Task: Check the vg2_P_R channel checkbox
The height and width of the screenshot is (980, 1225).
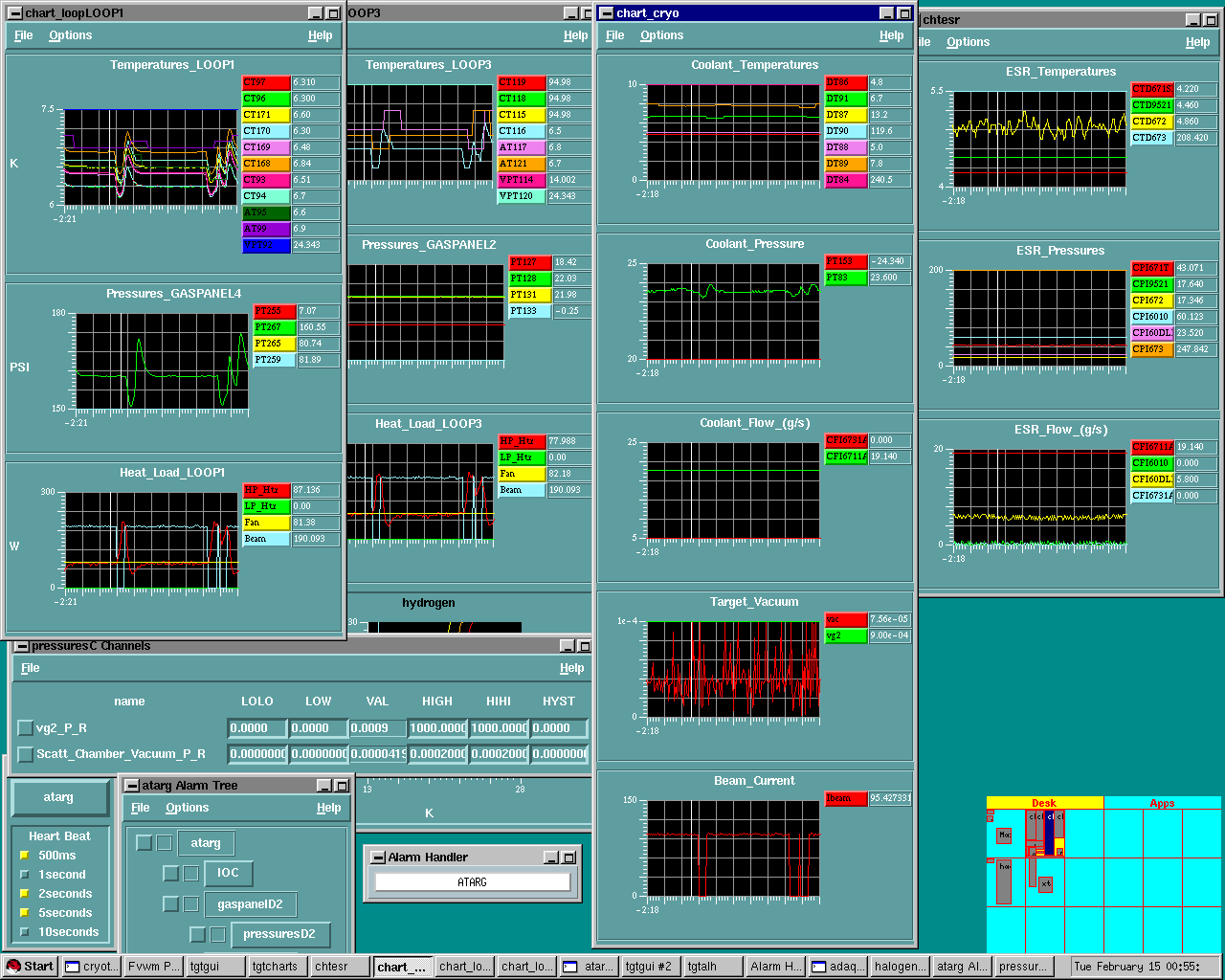Action: pos(26,728)
